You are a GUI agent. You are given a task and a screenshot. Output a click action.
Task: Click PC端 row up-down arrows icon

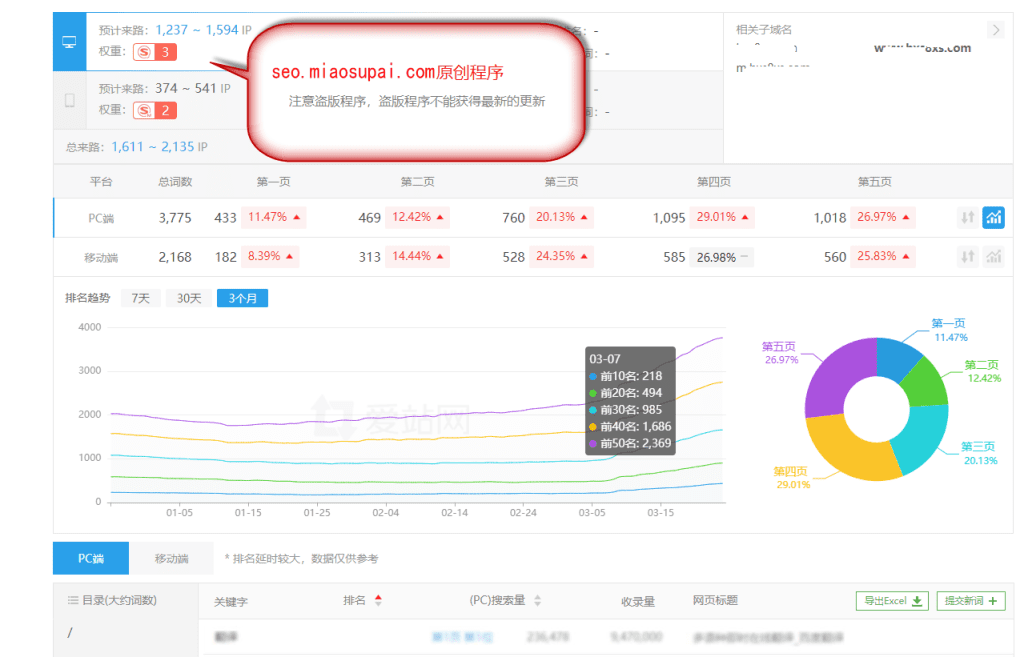[x=967, y=217]
